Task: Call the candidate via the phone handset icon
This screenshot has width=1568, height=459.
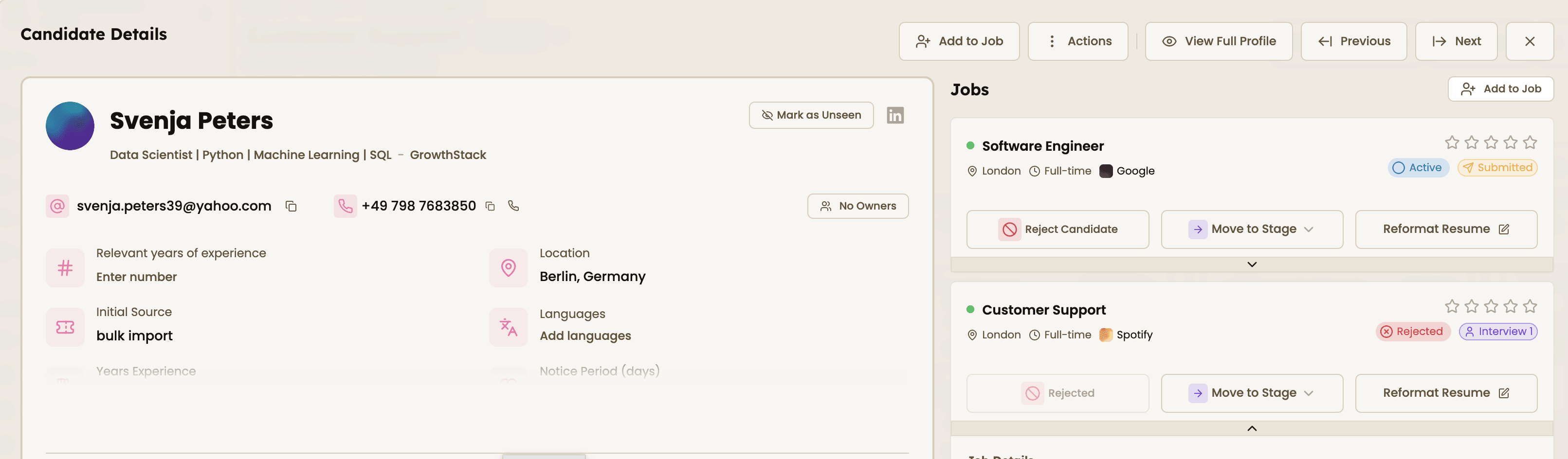Action: [513, 206]
